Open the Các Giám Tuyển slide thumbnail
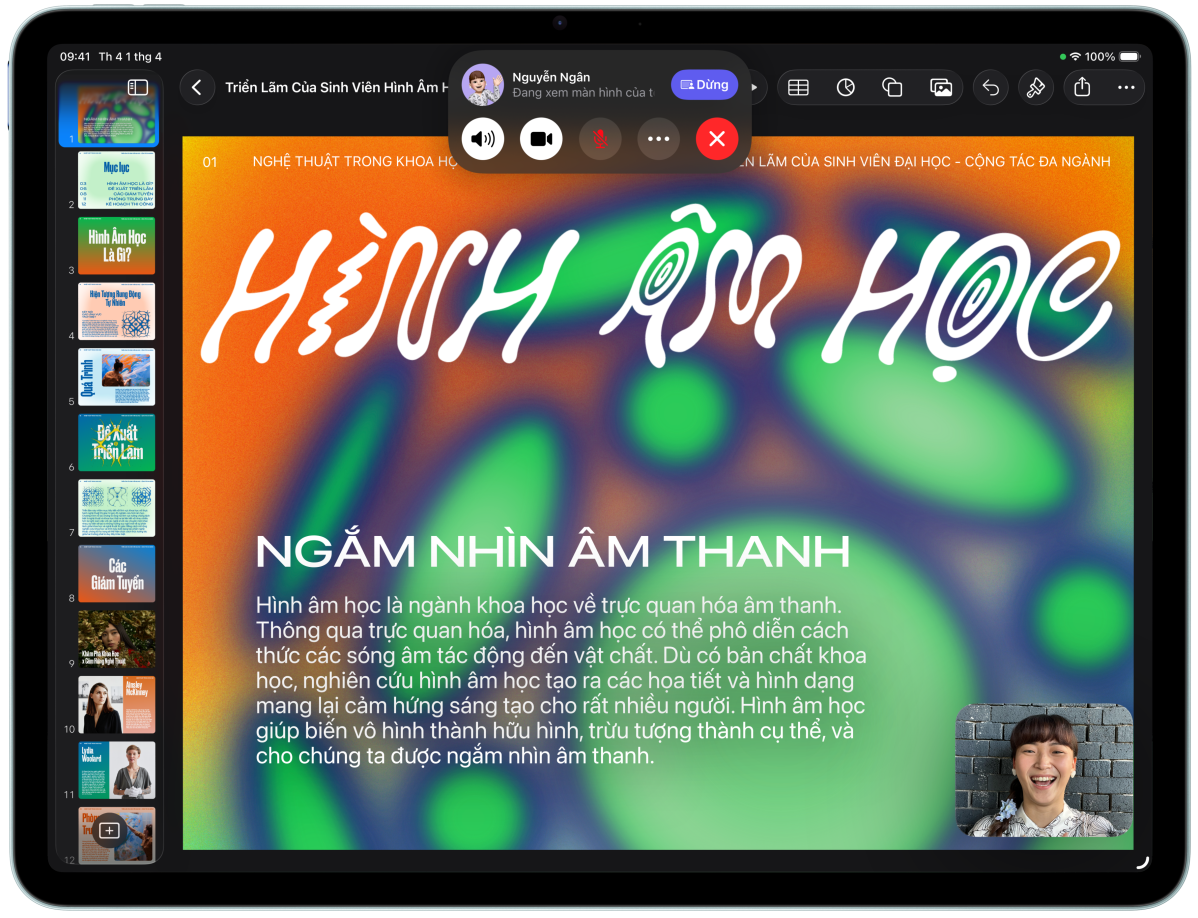The image size is (1198, 918). (116, 574)
